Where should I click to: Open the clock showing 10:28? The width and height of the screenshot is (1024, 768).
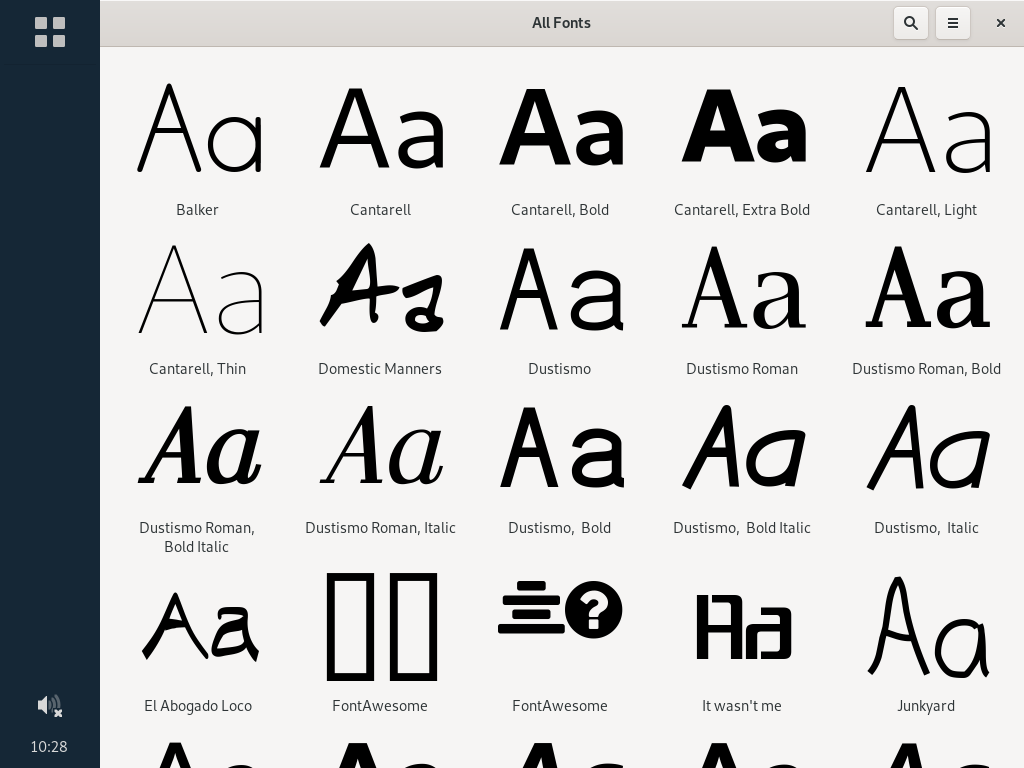(x=49, y=746)
